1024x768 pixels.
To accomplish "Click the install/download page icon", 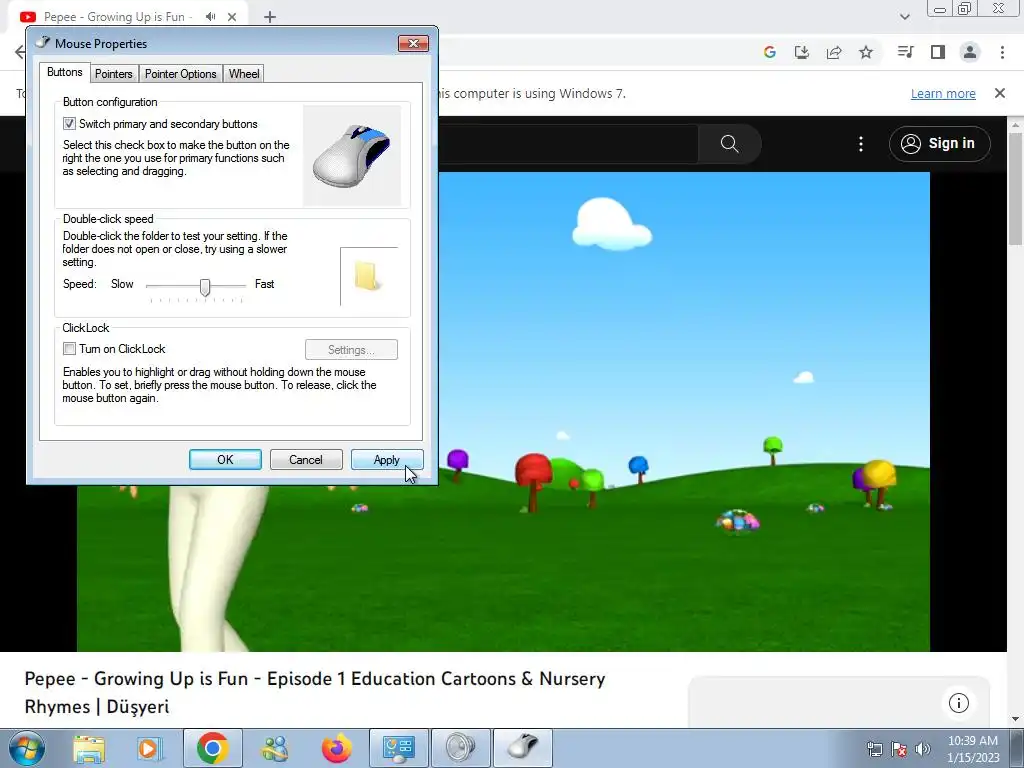I will coord(802,52).
